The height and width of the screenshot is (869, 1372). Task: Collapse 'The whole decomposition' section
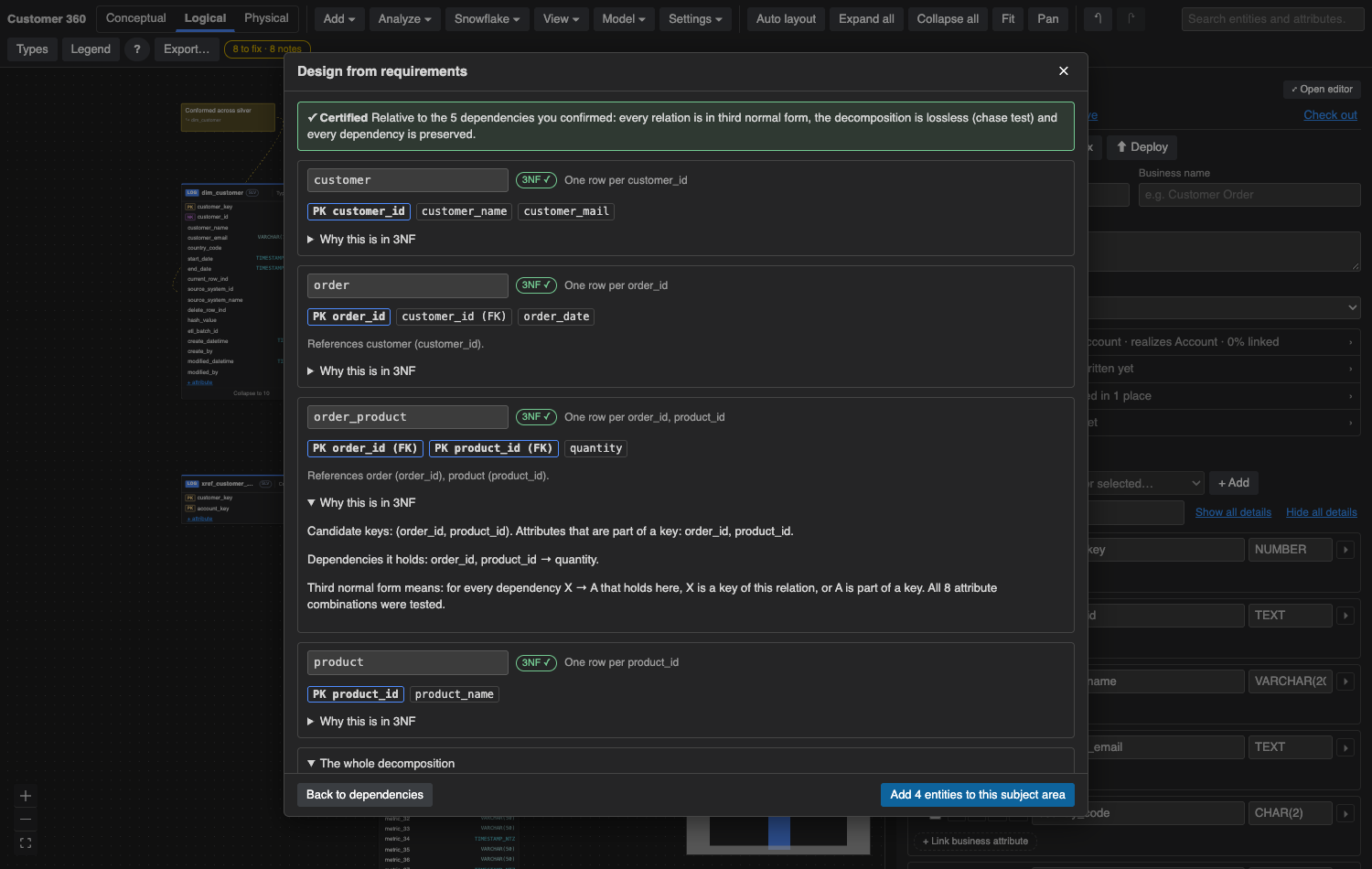pos(381,764)
